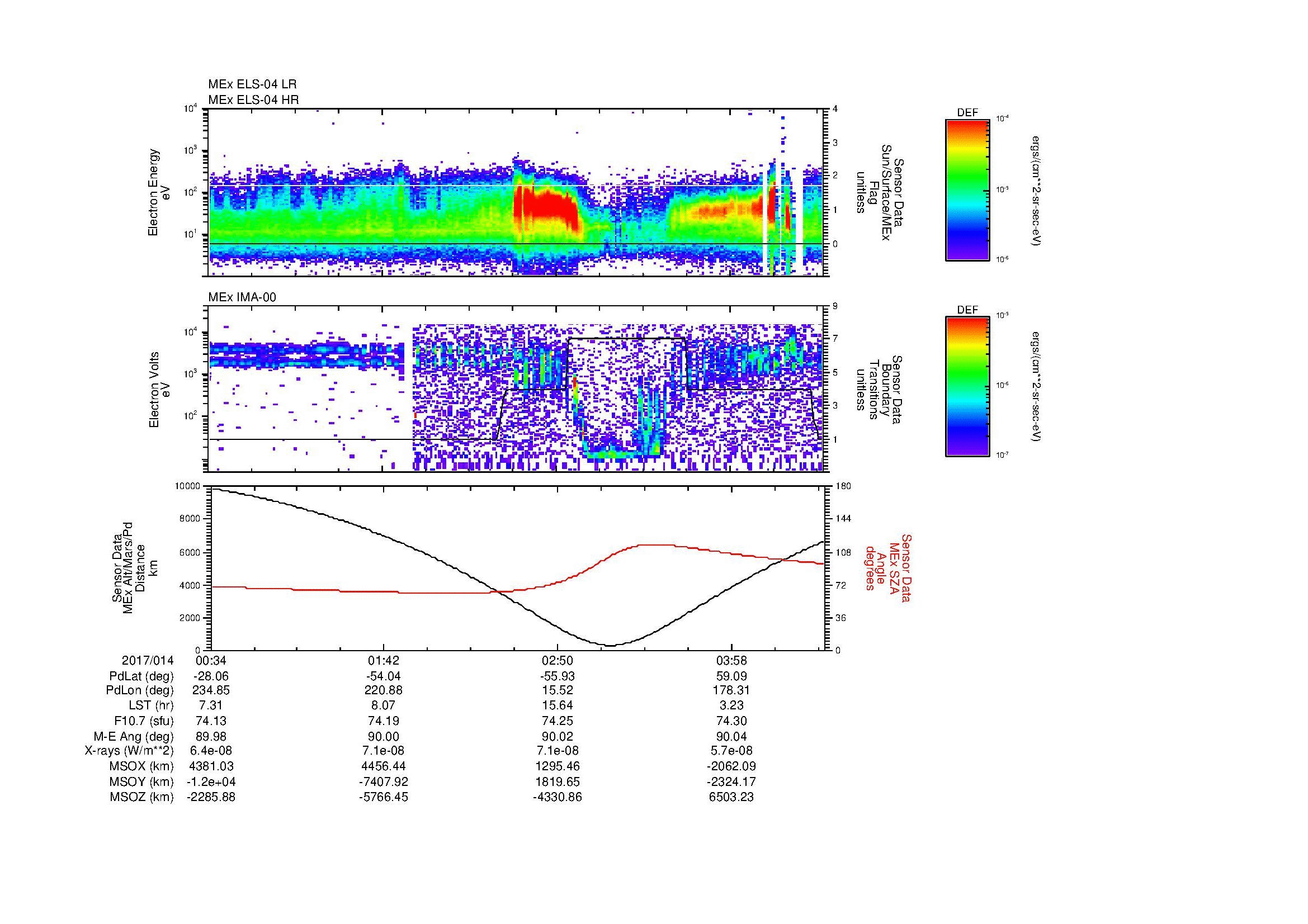Click the MSOX value '-2062.09'
Viewport: 1308px width, 924px height.
coord(731,766)
